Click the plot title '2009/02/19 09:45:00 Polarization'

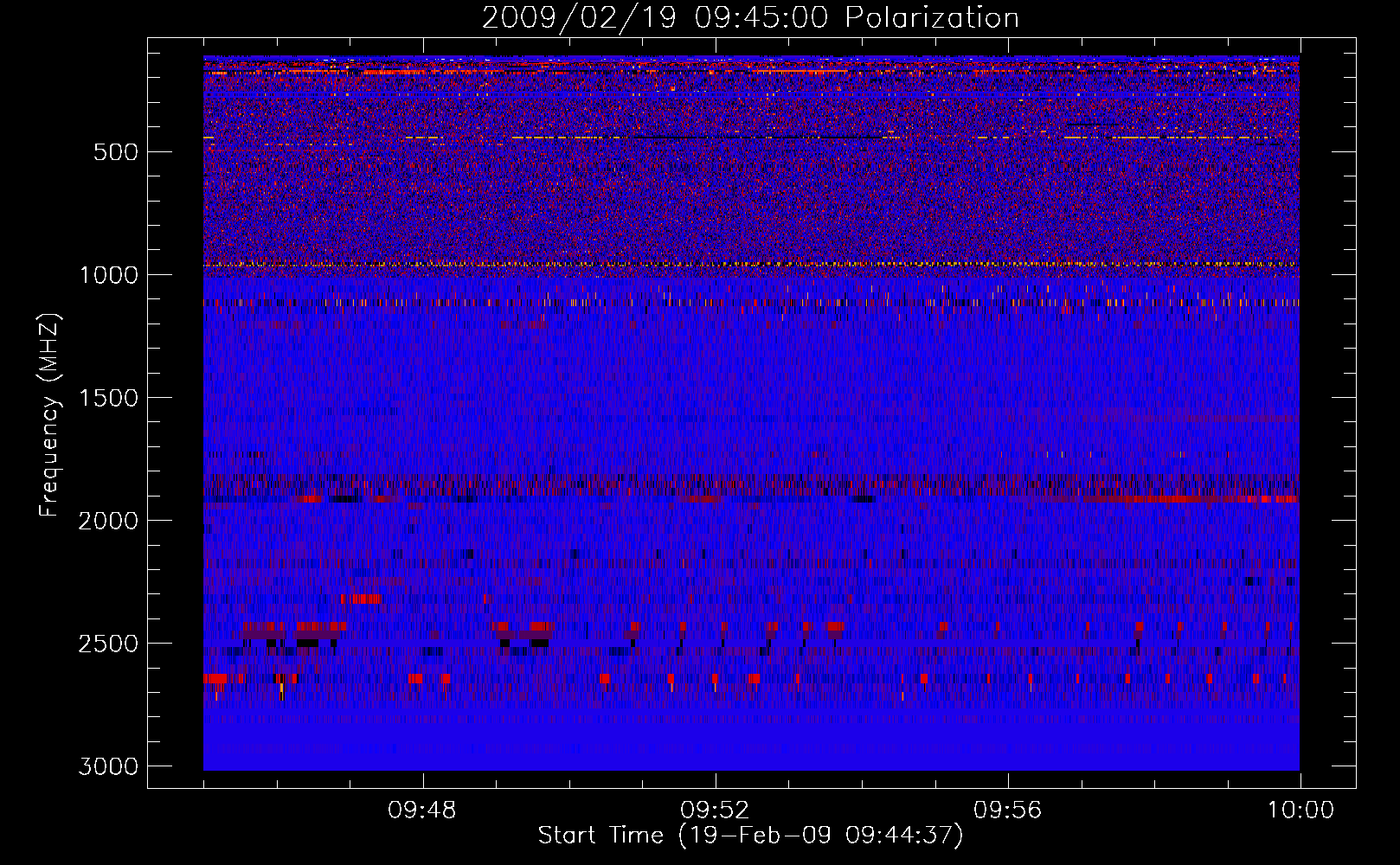click(x=750, y=17)
